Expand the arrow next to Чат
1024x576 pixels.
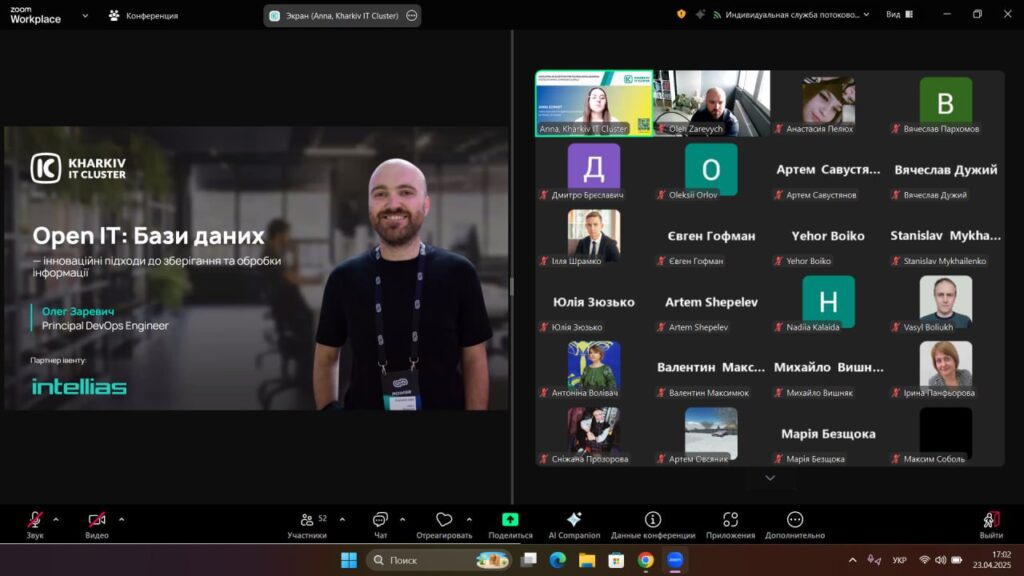click(402, 520)
